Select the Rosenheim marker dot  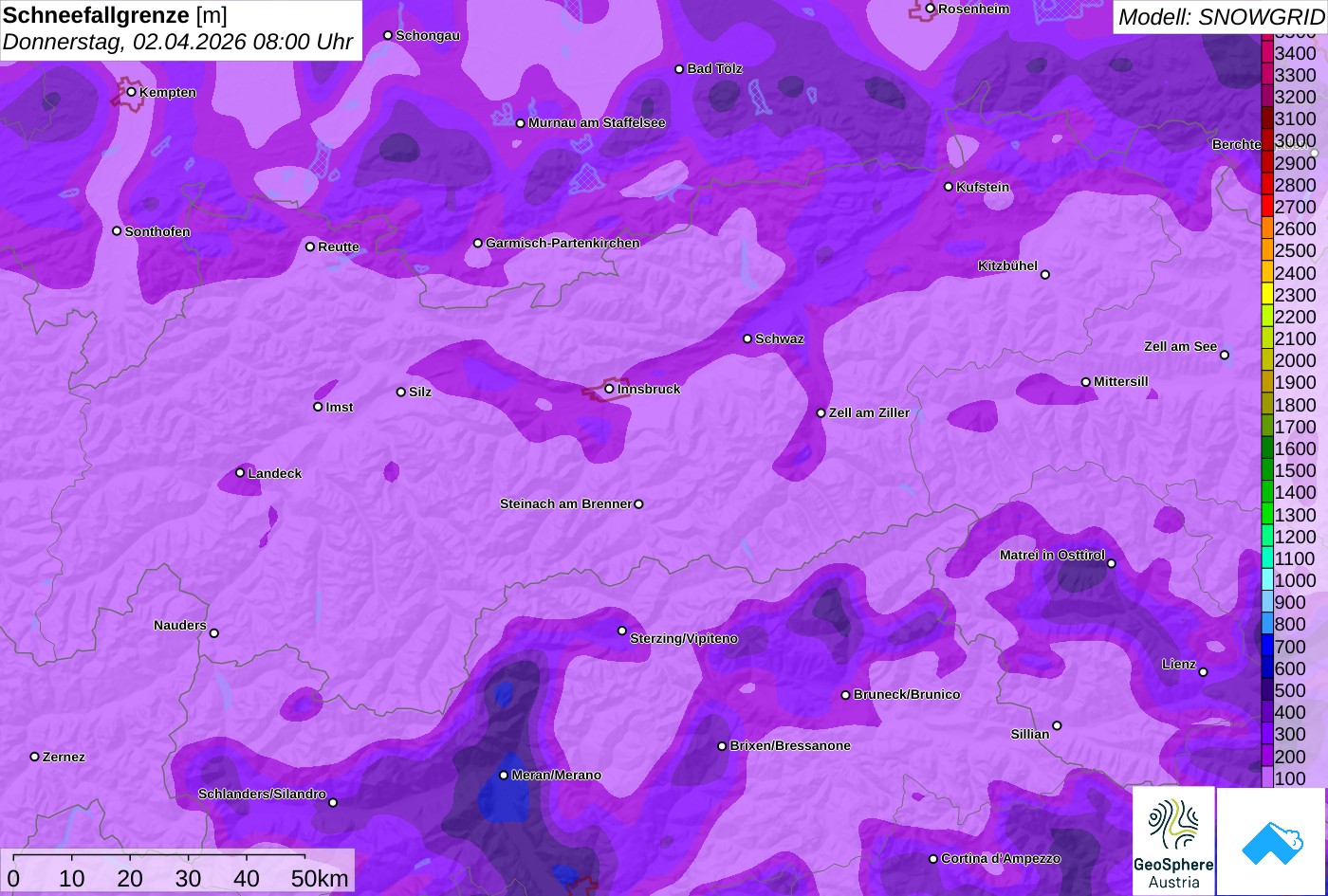click(x=930, y=9)
